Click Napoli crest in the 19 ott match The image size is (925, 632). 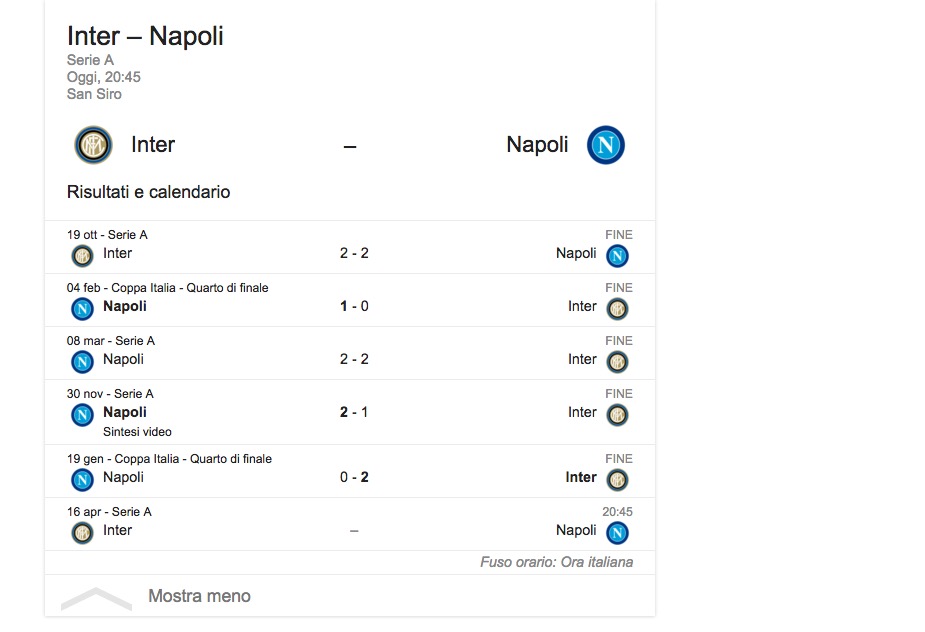(618, 255)
